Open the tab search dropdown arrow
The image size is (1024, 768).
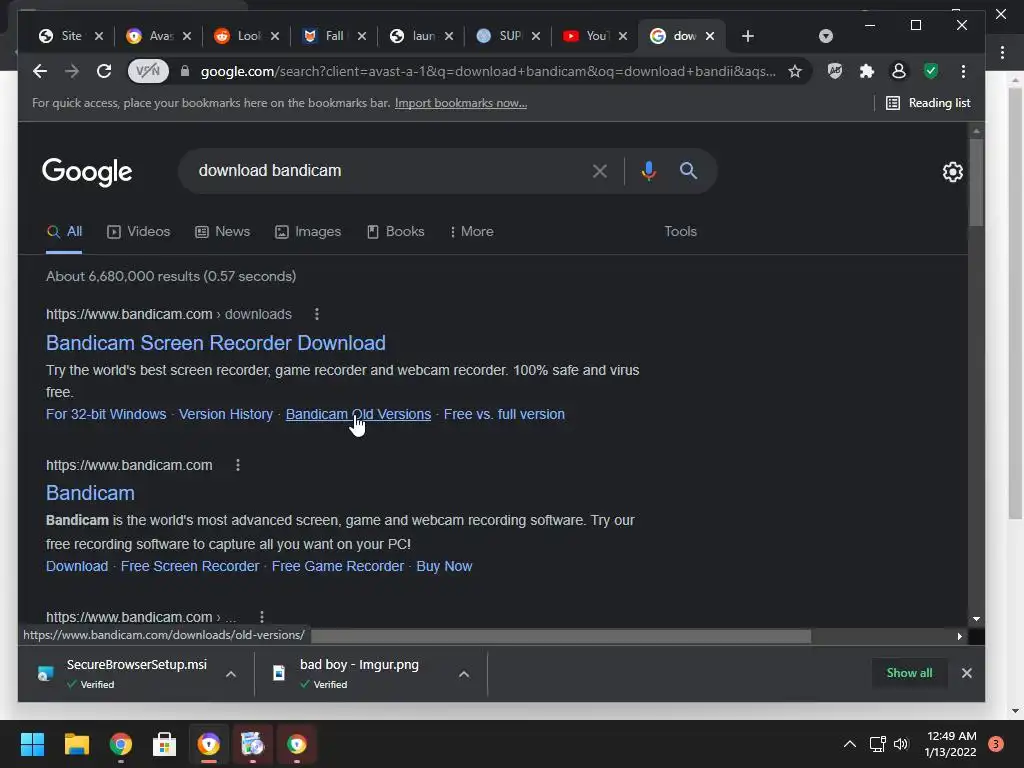click(x=825, y=36)
